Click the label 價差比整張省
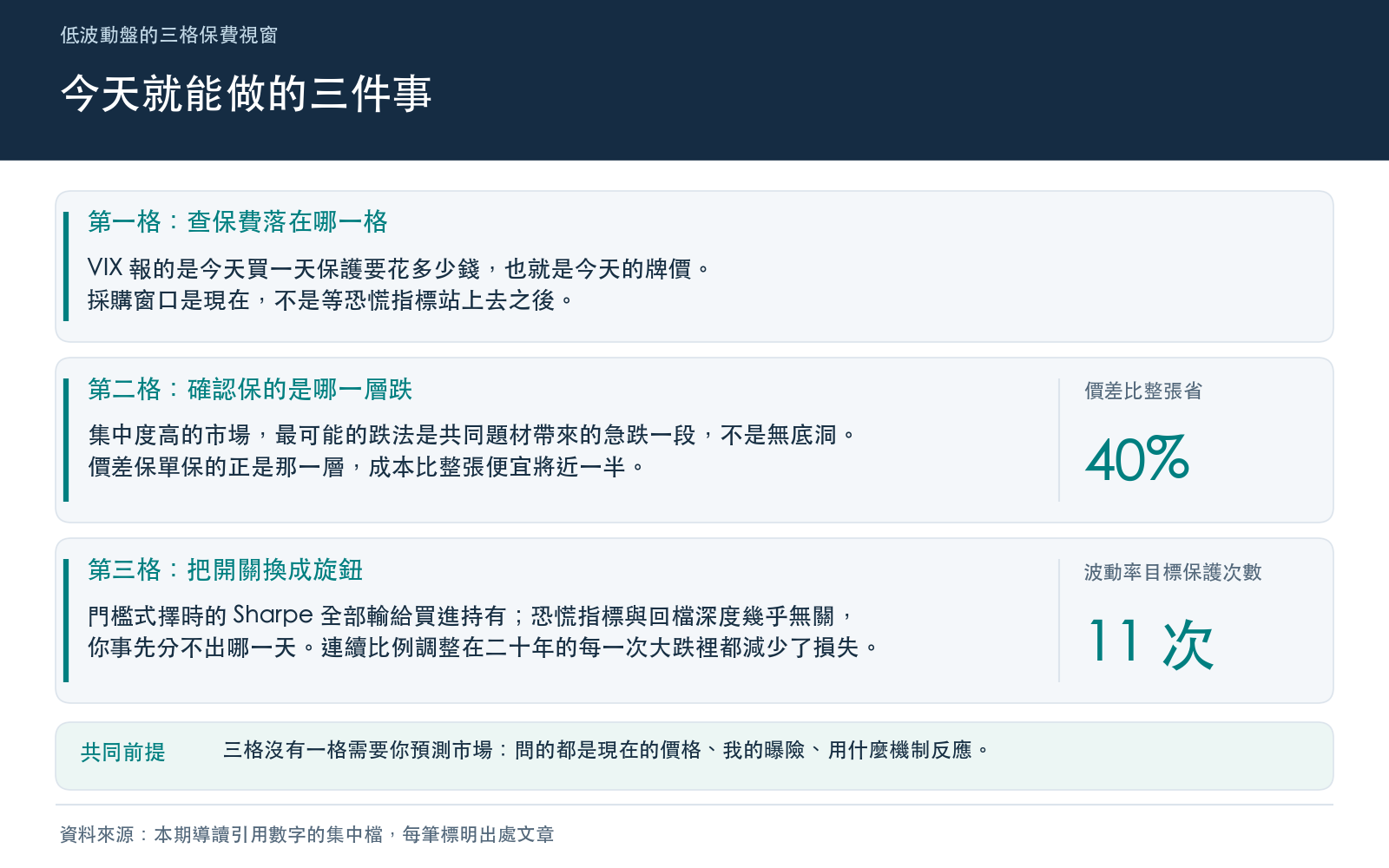The height and width of the screenshot is (868, 1389). point(1143,391)
